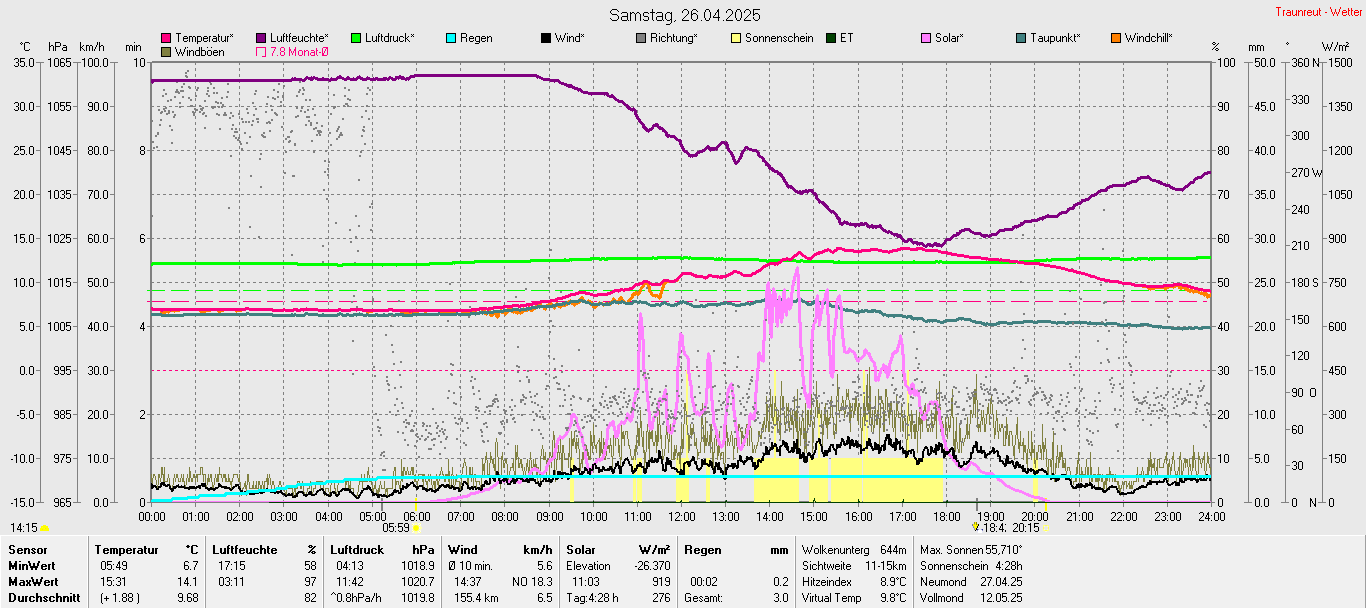Screen dimensions: 1366x608
Task: Click the purple Luftfeuchte legend swatch
Action: pos(262,38)
